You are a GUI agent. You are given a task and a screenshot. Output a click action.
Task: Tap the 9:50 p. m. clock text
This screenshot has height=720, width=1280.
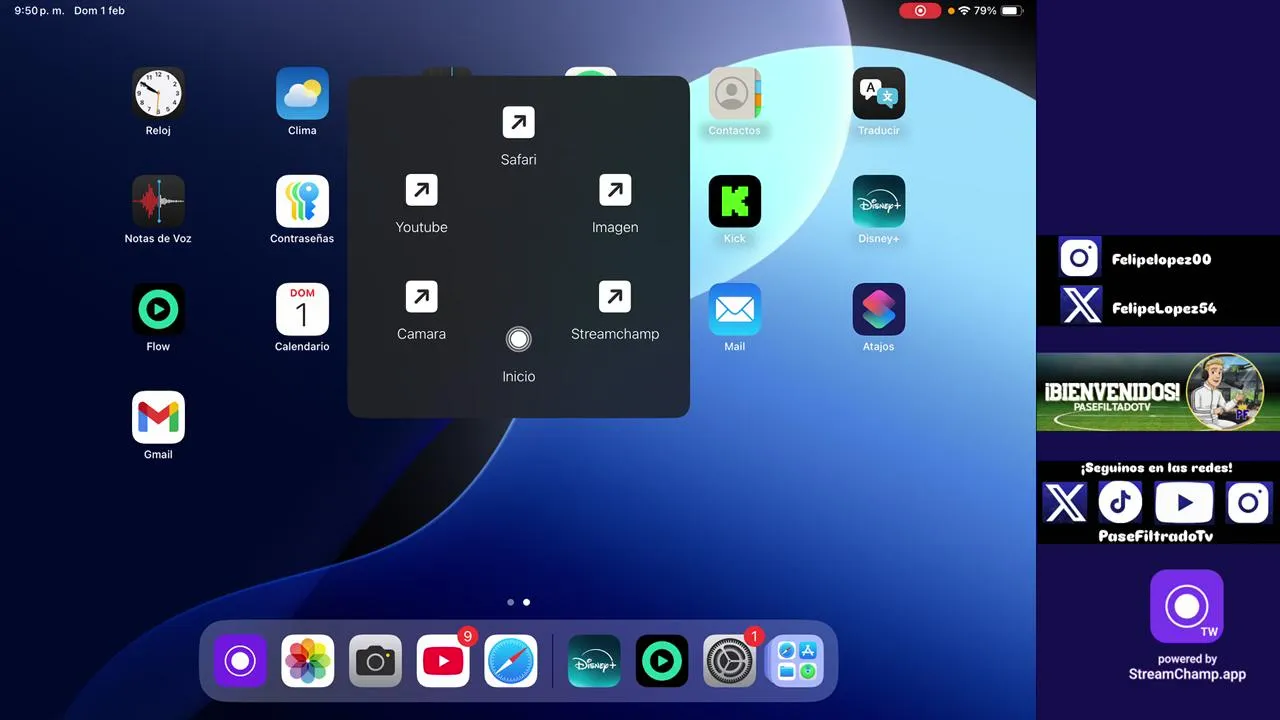tap(41, 11)
